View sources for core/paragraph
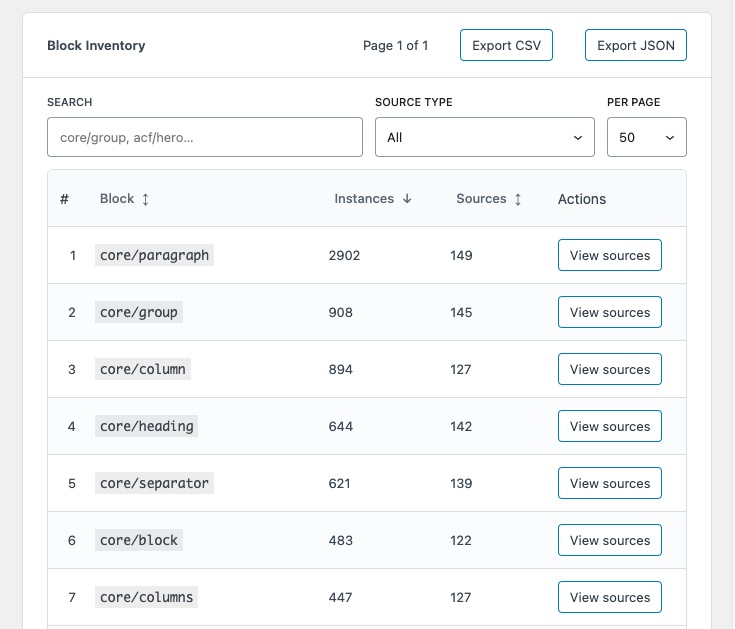The width and height of the screenshot is (735, 629). pos(609,255)
